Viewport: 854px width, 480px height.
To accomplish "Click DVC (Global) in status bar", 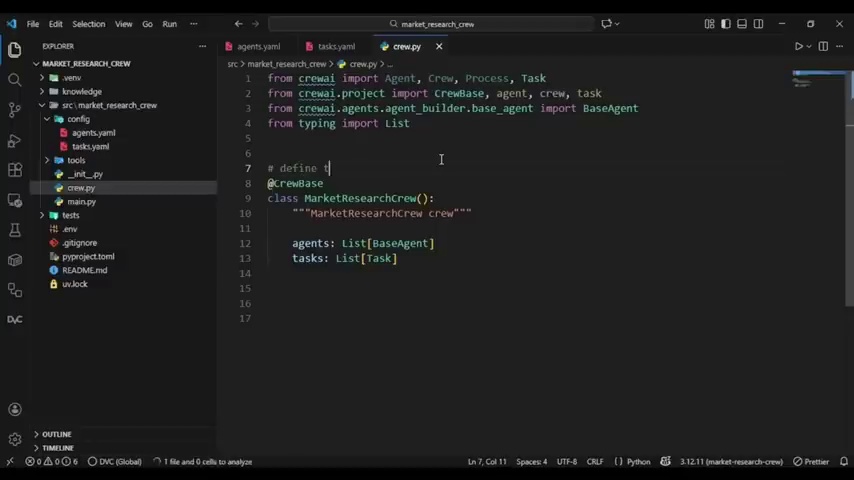I will [x=114, y=461].
